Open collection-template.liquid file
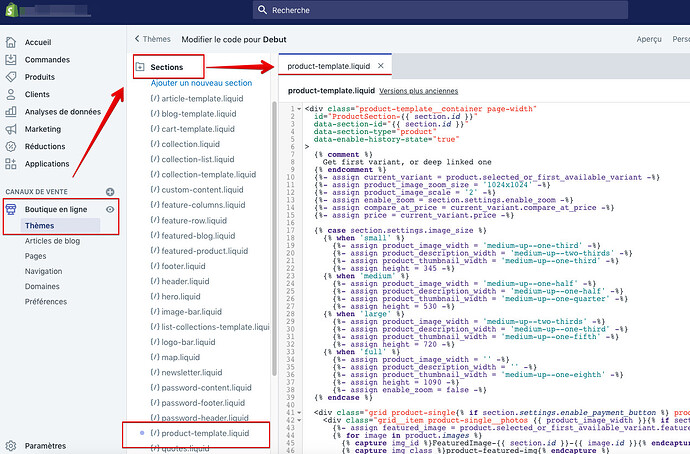The height and width of the screenshot is (454, 690). click(x=209, y=174)
